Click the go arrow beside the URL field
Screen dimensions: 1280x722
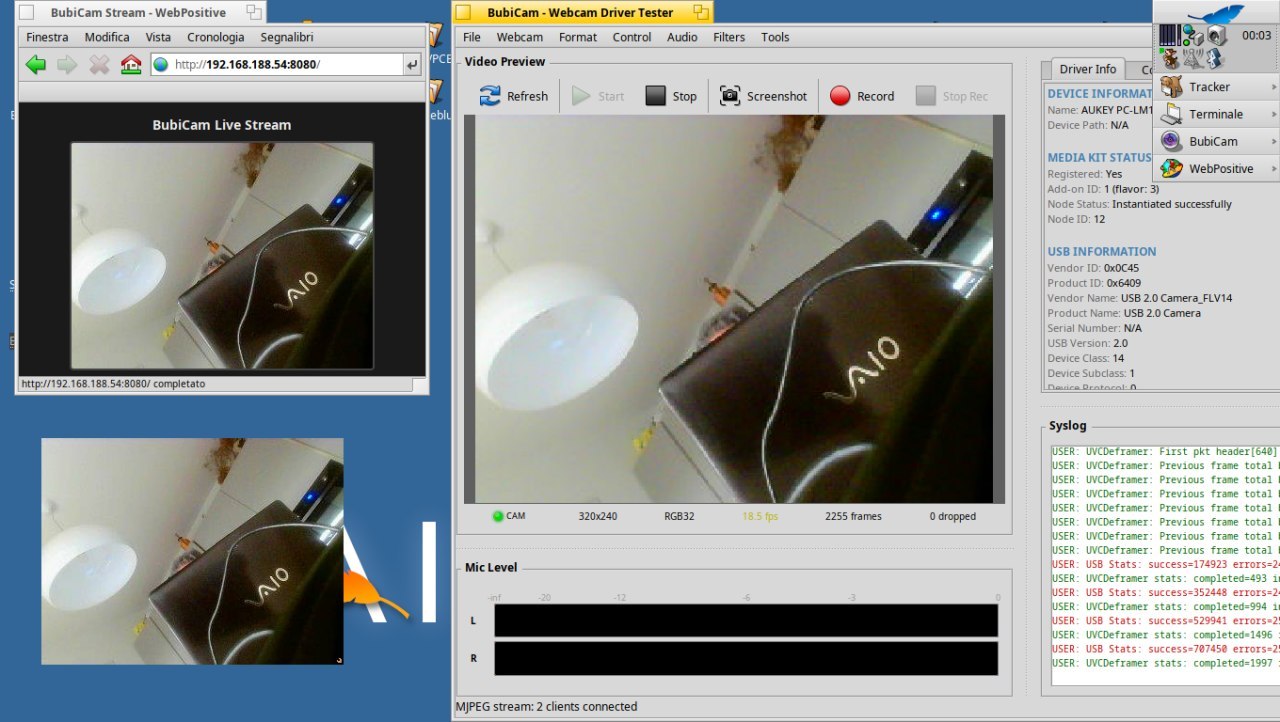pos(412,65)
